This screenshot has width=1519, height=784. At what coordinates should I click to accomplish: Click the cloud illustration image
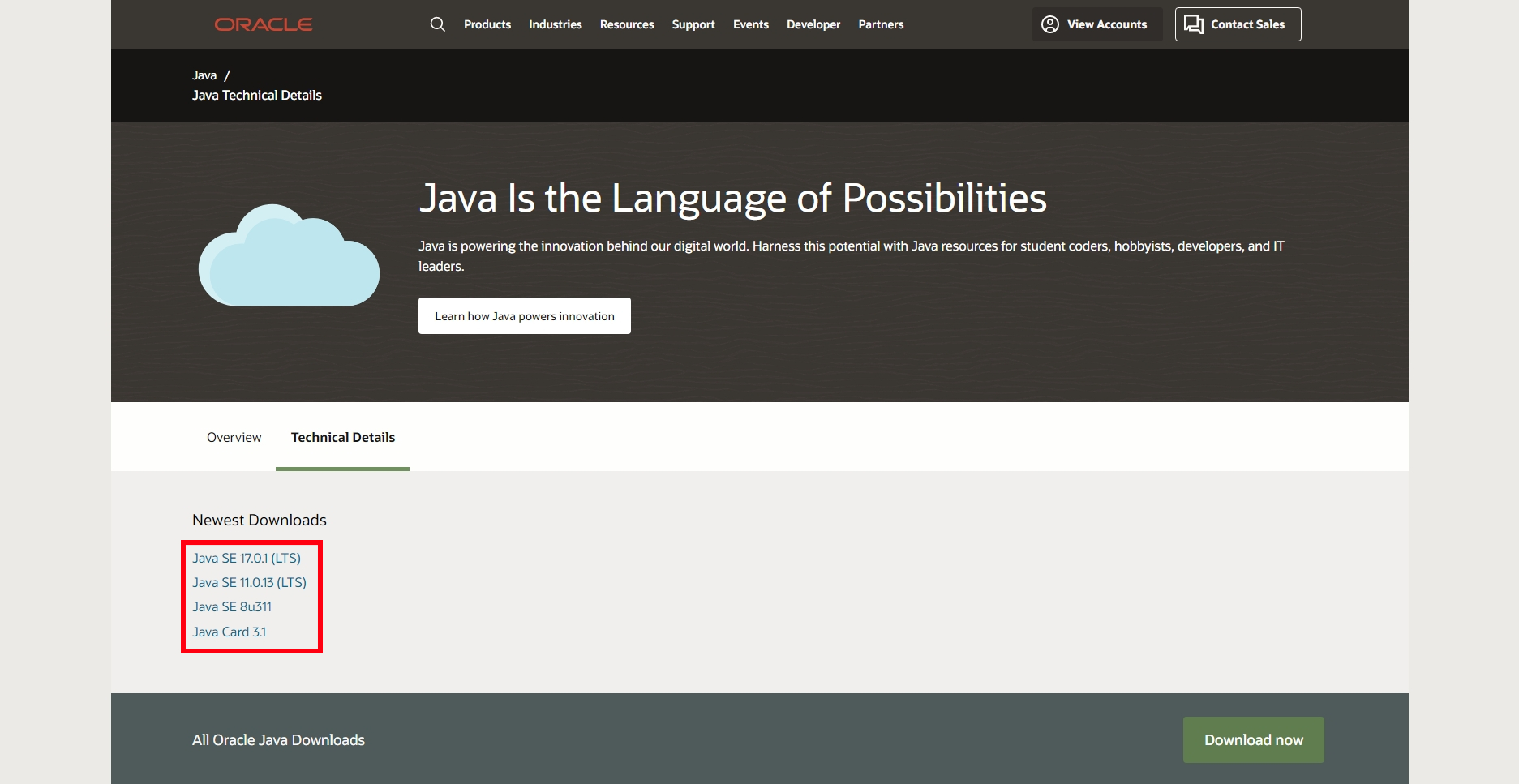coord(289,255)
